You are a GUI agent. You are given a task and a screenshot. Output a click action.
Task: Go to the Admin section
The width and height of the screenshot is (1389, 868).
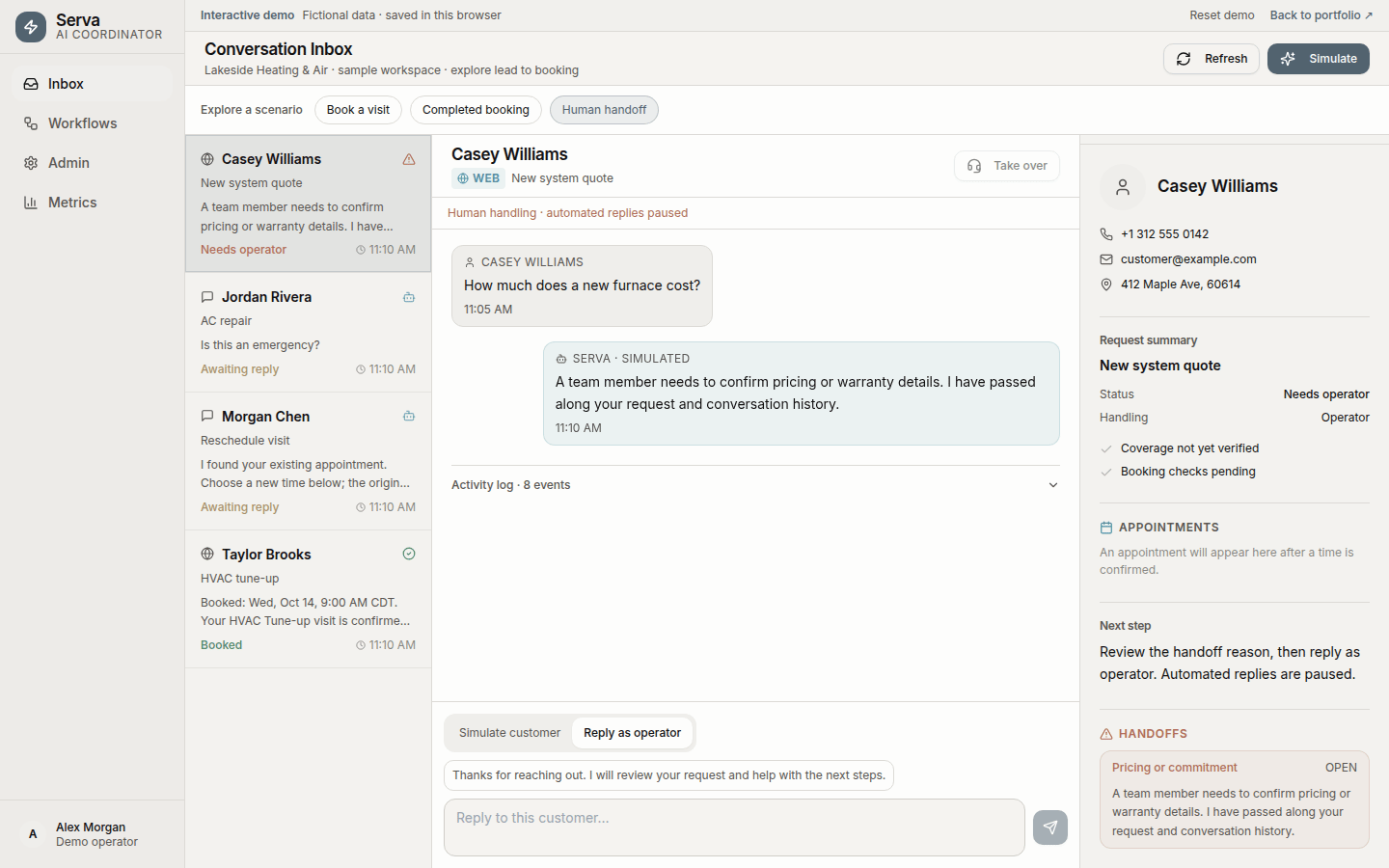(93, 163)
